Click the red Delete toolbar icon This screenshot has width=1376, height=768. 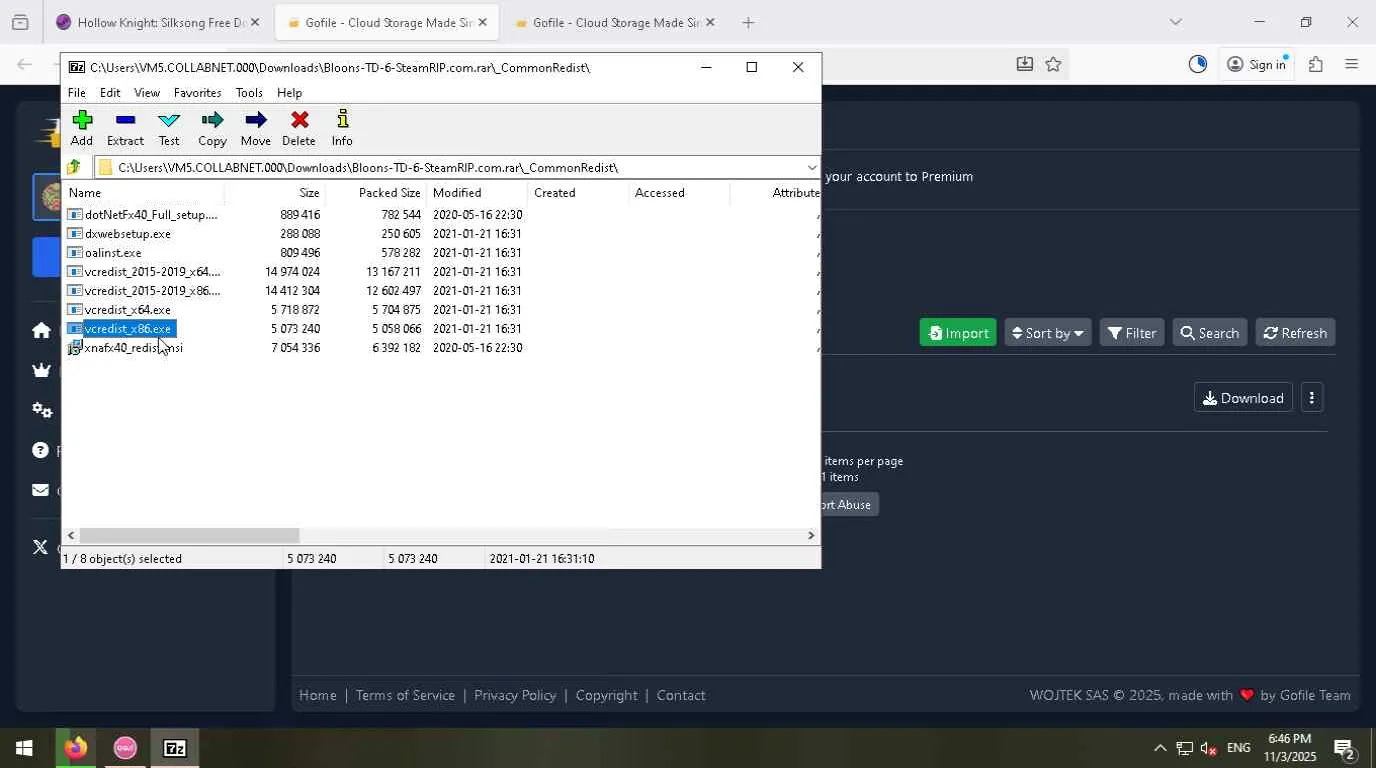[299, 128]
